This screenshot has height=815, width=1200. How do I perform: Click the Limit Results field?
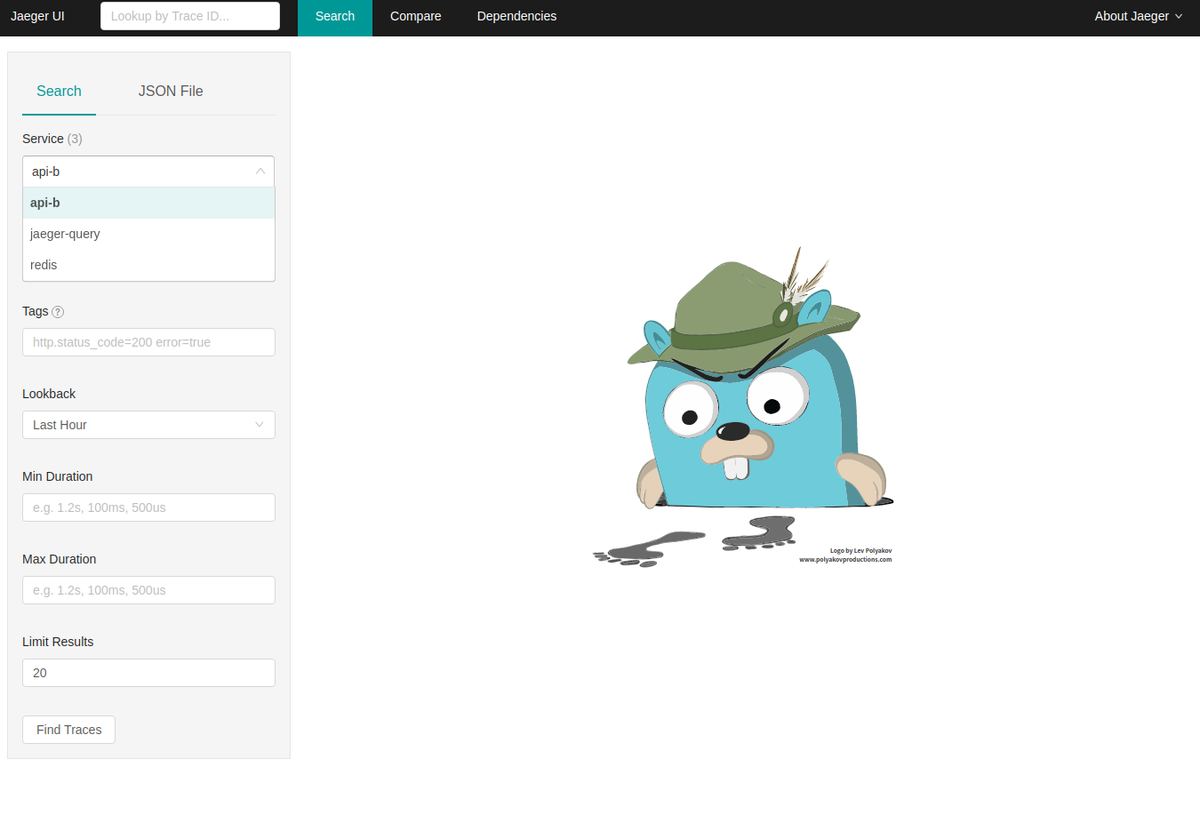(x=148, y=673)
